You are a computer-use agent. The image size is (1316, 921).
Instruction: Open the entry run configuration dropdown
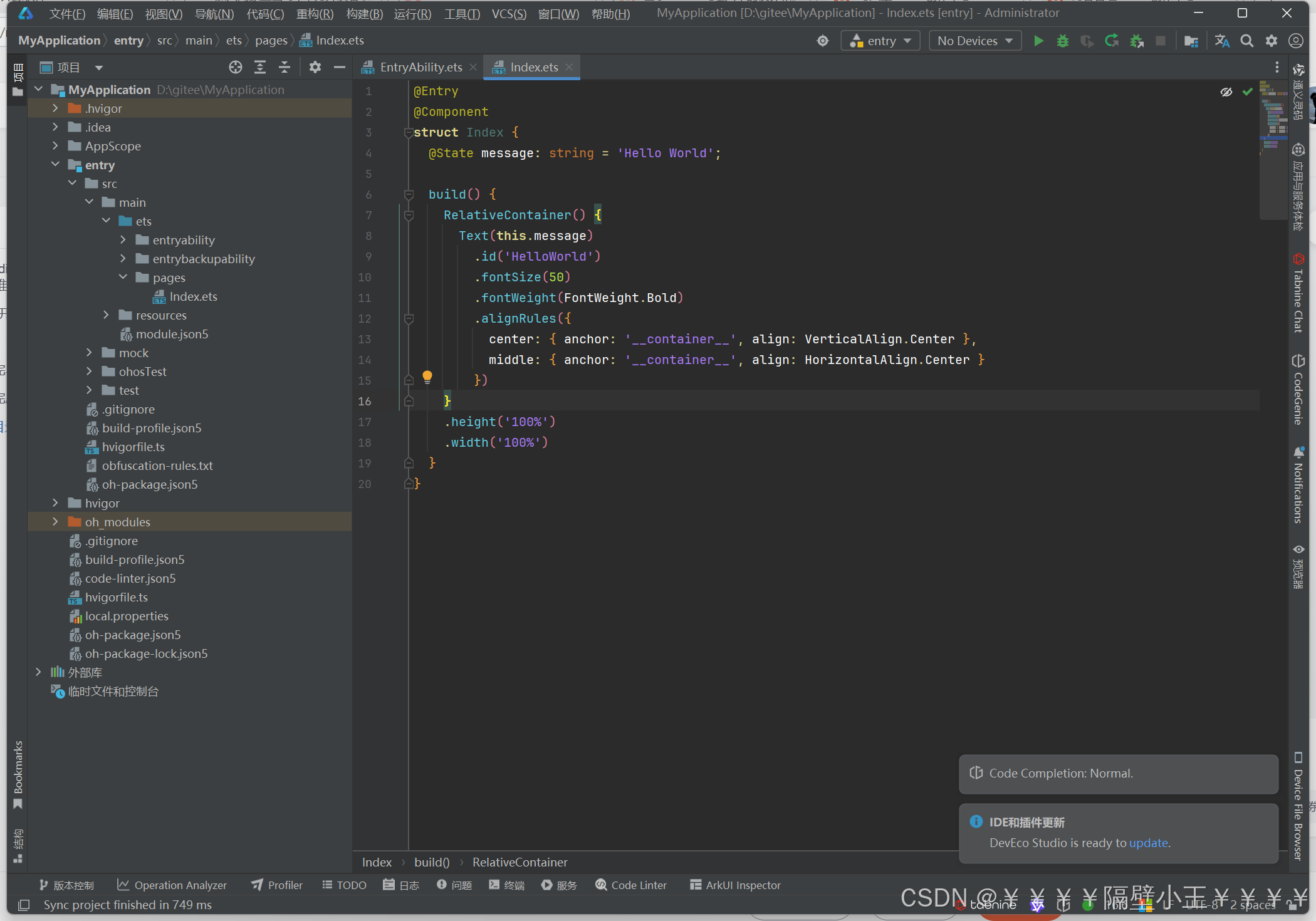[x=880, y=41]
